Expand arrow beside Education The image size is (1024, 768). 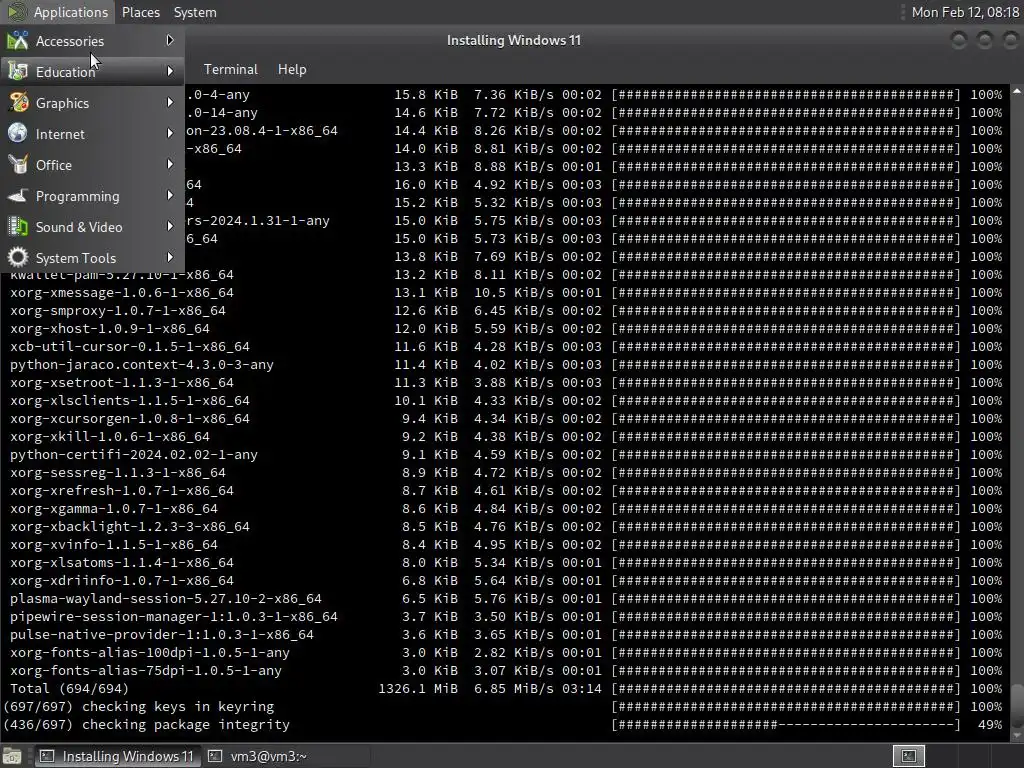point(170,71)
